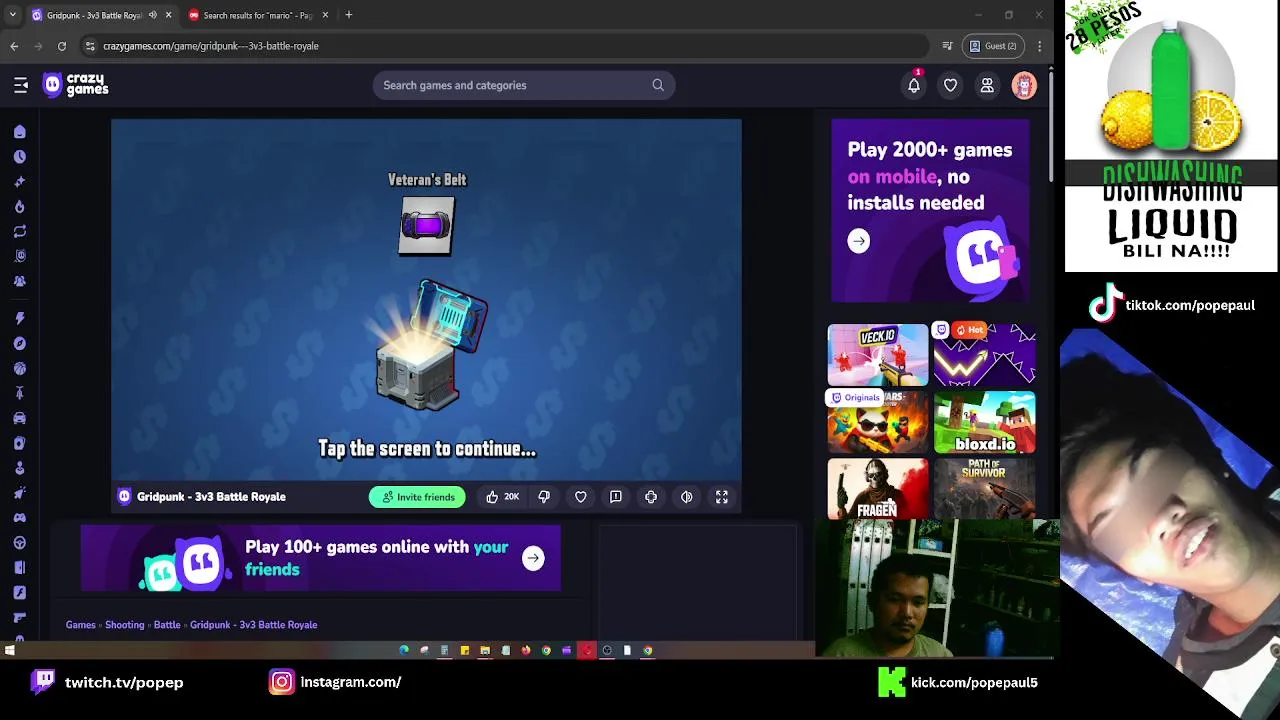This screenshot has height=720, width=1280.
Task: Open the Basketball category icon
Action: pos(19,368)
